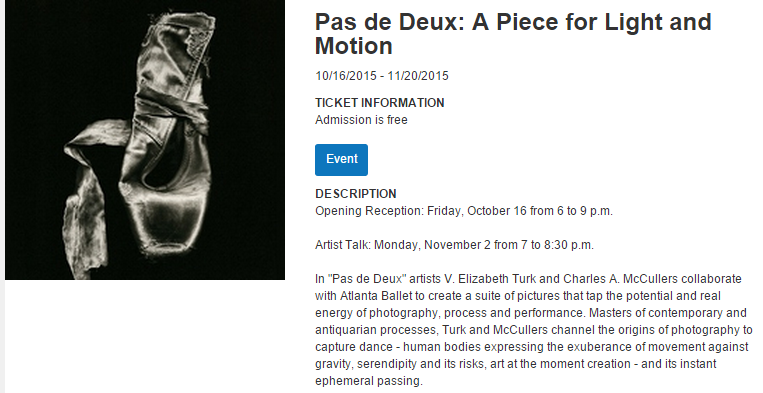Select the end date 11/20/2015
This screenshot has width=763, height=393.
pos(418,76)
